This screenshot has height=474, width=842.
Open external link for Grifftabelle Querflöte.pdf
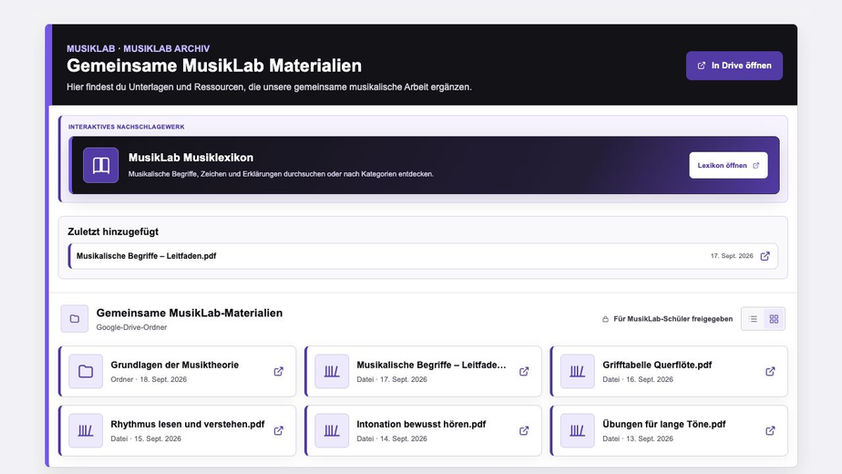point(770,371)
